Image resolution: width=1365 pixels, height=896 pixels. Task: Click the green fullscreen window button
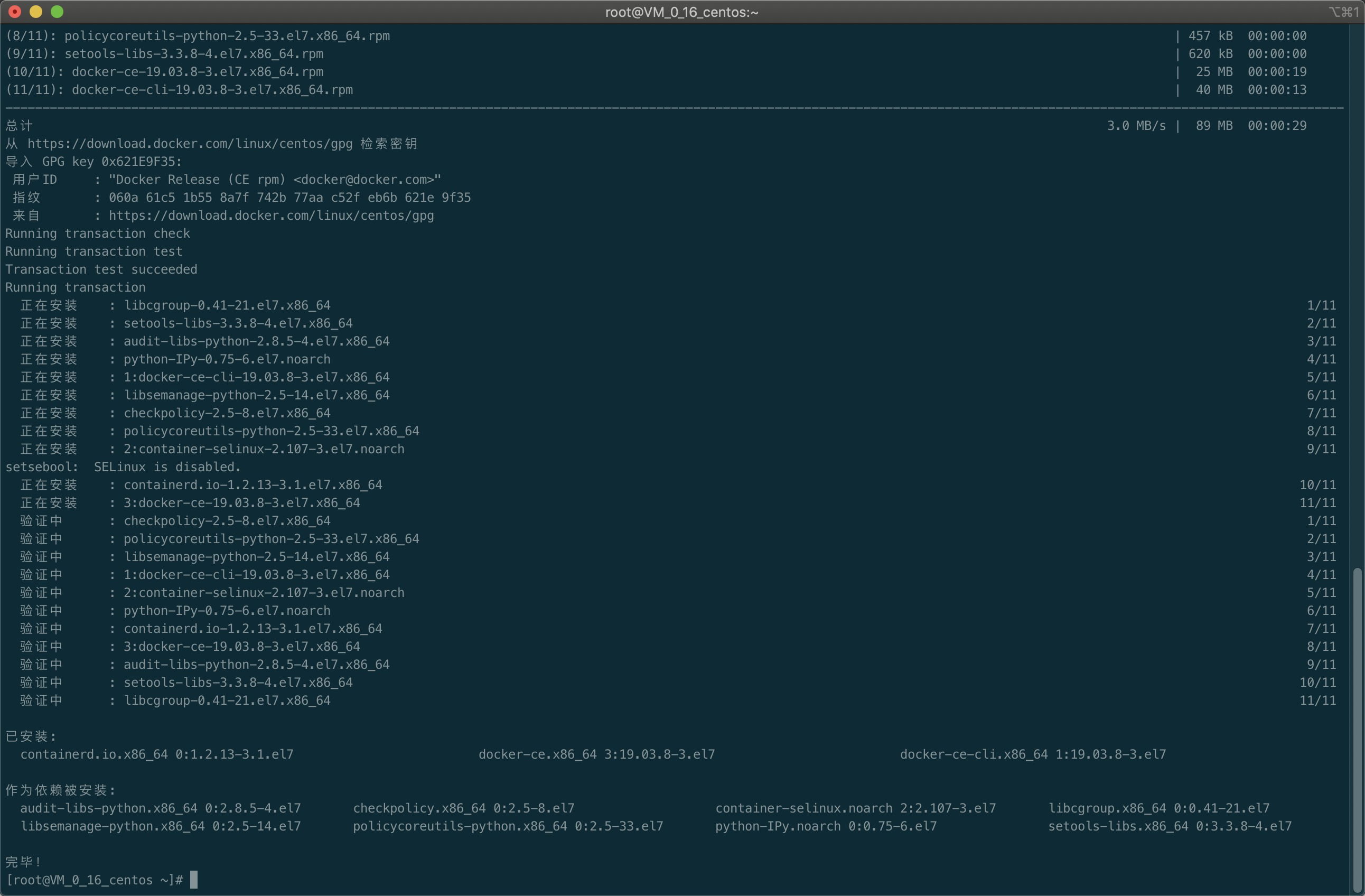coord(57,12)
